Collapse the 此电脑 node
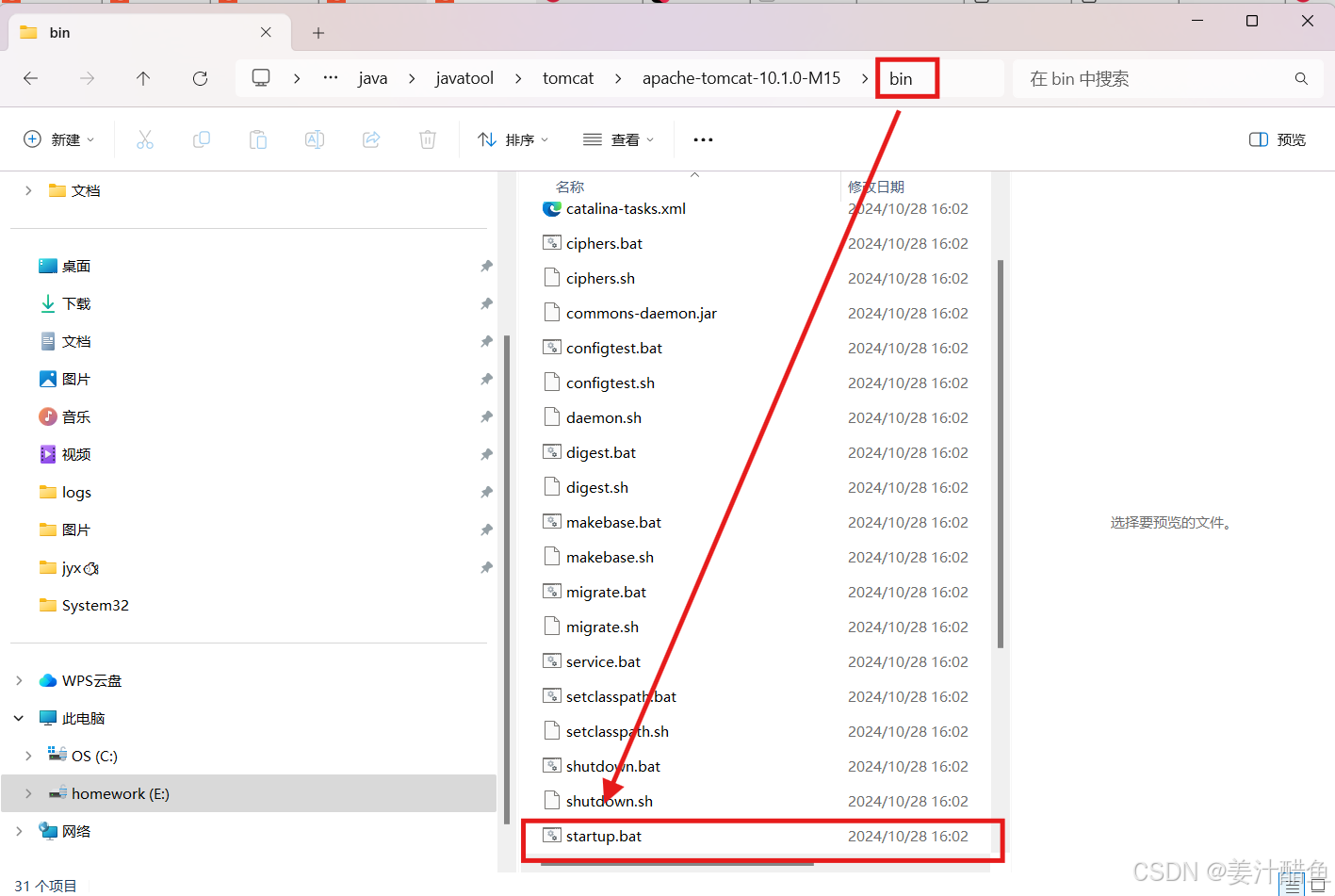Image resolution: width=1335 pixels, height=896 pixels. [x=19, y=718]
